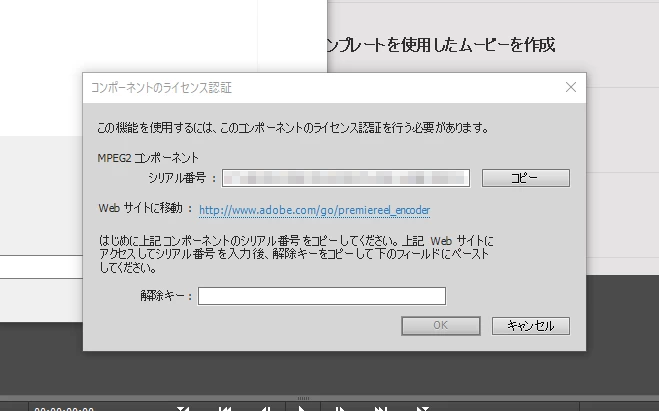Step forward one frame in the monitor
The width and height of the screenshot is (659, 411).
[x=339, y=408]
